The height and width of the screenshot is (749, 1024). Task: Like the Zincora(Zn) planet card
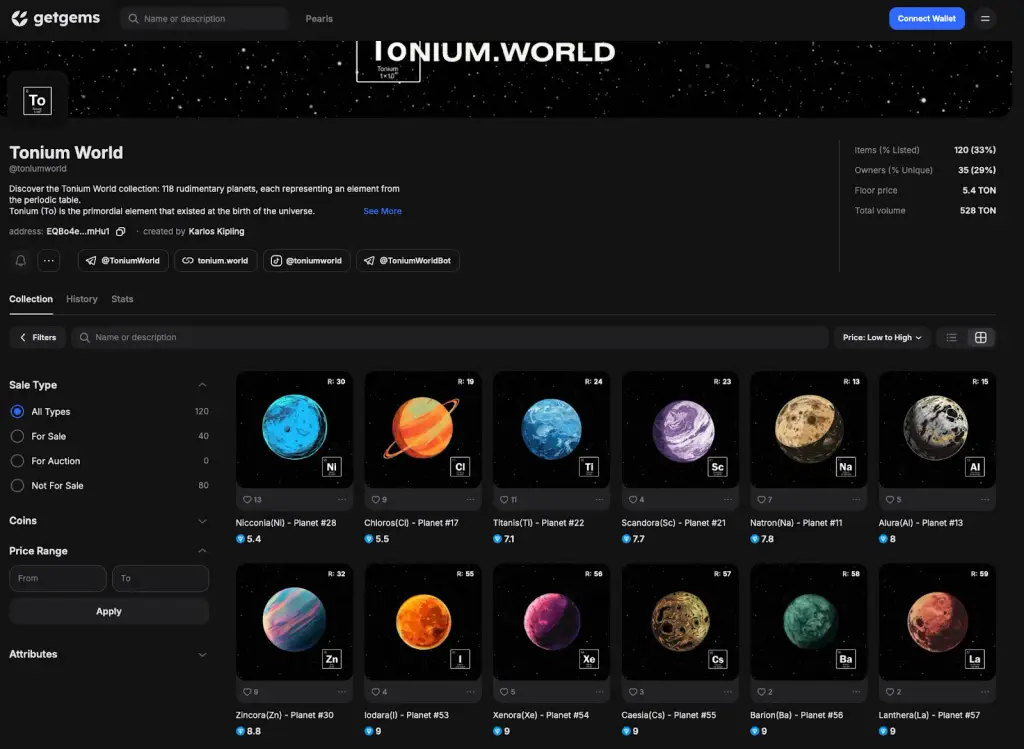[x=247, y=692]
